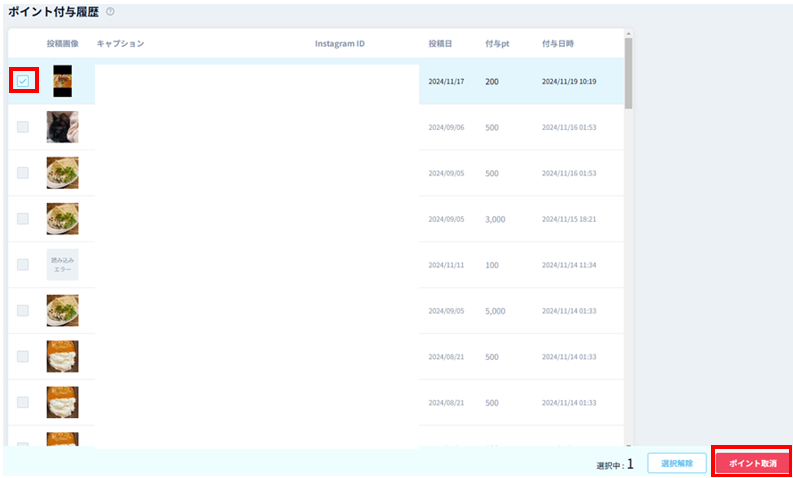Open food thumbnail in the 5,000 pt row

tap(62, 310)
